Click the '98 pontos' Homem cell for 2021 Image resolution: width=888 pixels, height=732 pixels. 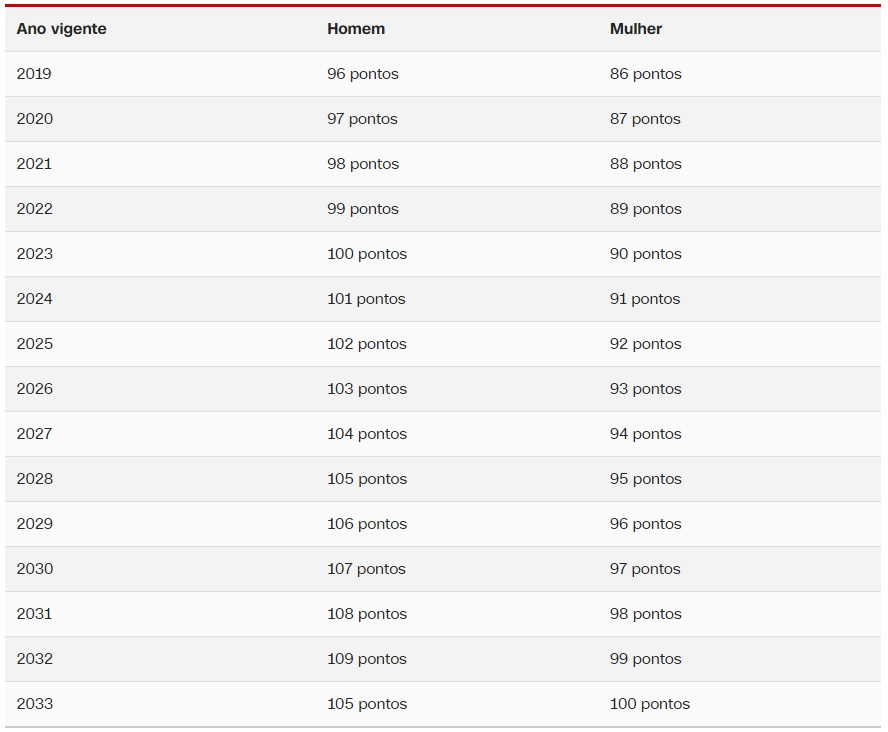(363, 164)
